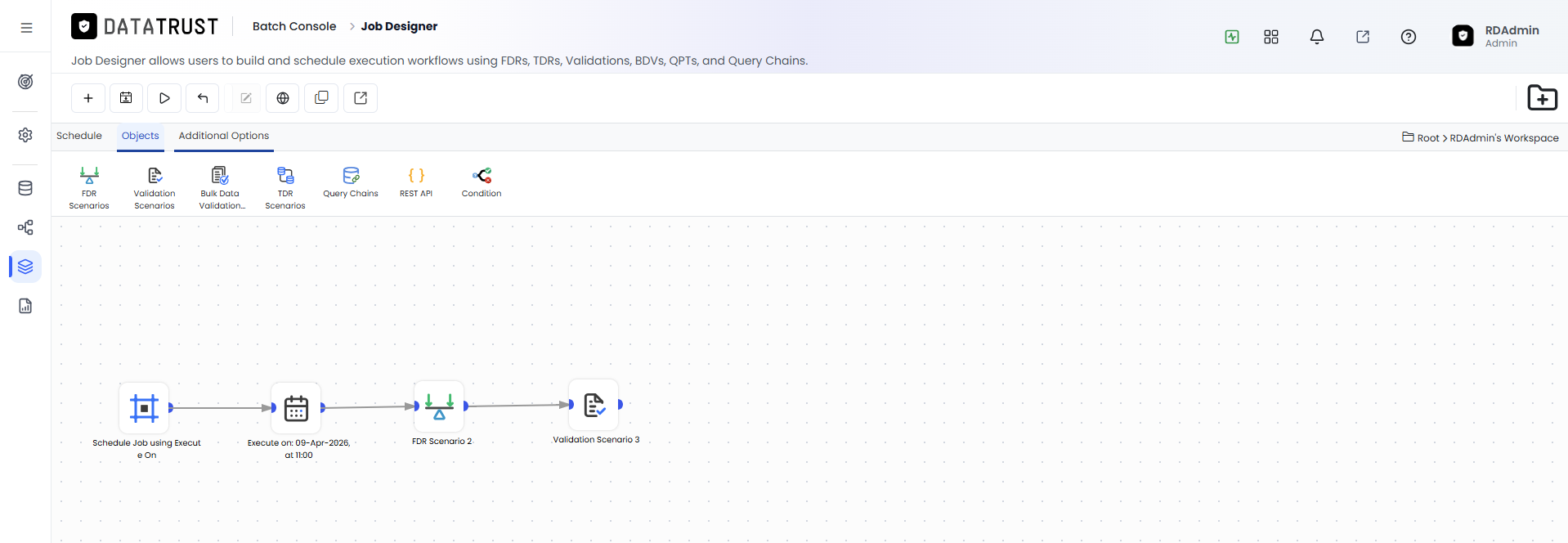Click the globe icon in toolbar

[x=283, y=98]
